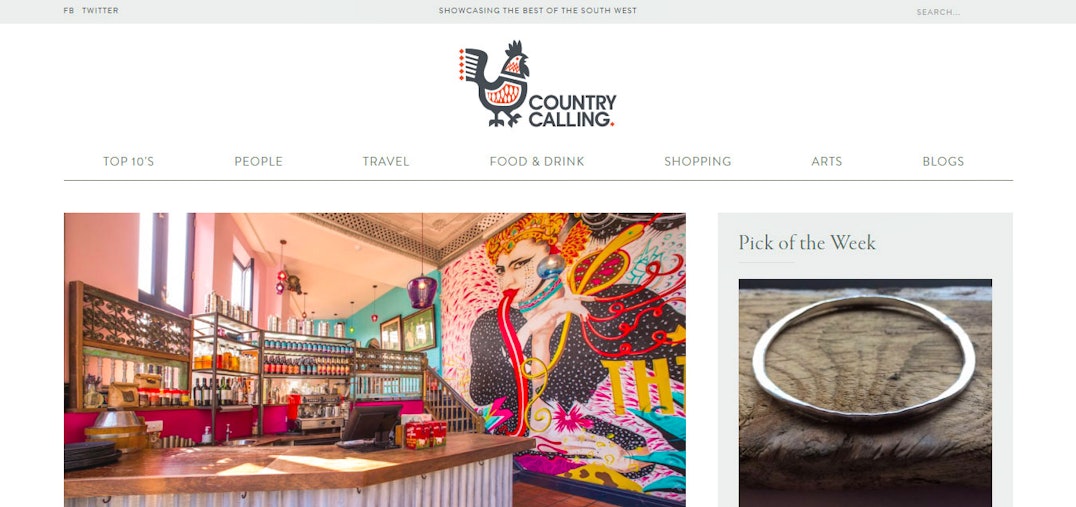Open the Top 10's menu section
Image resolution: width=1076 pixels, height=507 pixels.
click(x=128, y=161)
